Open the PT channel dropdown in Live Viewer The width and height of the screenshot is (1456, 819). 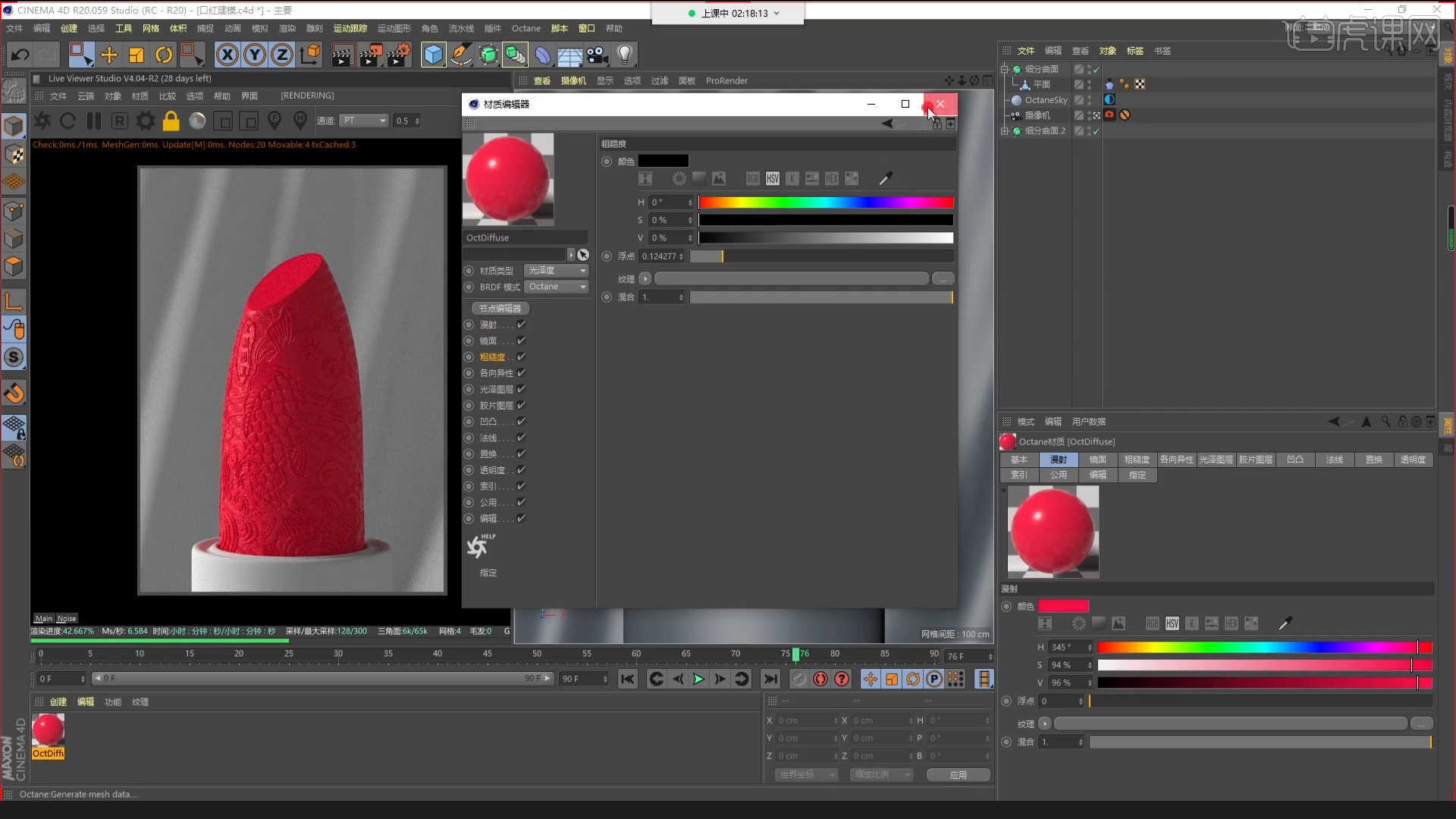pos(363,121)
